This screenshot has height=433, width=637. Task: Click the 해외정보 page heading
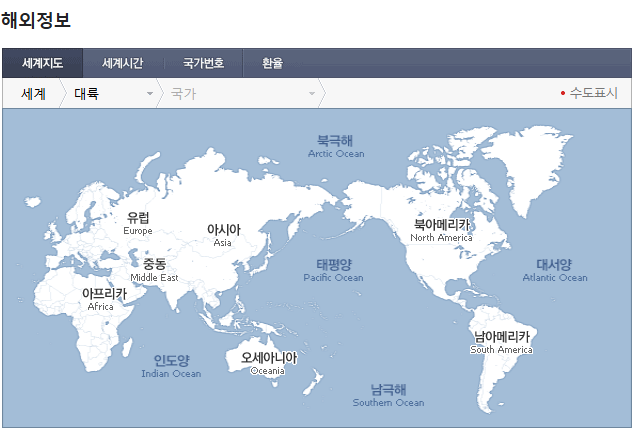(x=36, y=20)
